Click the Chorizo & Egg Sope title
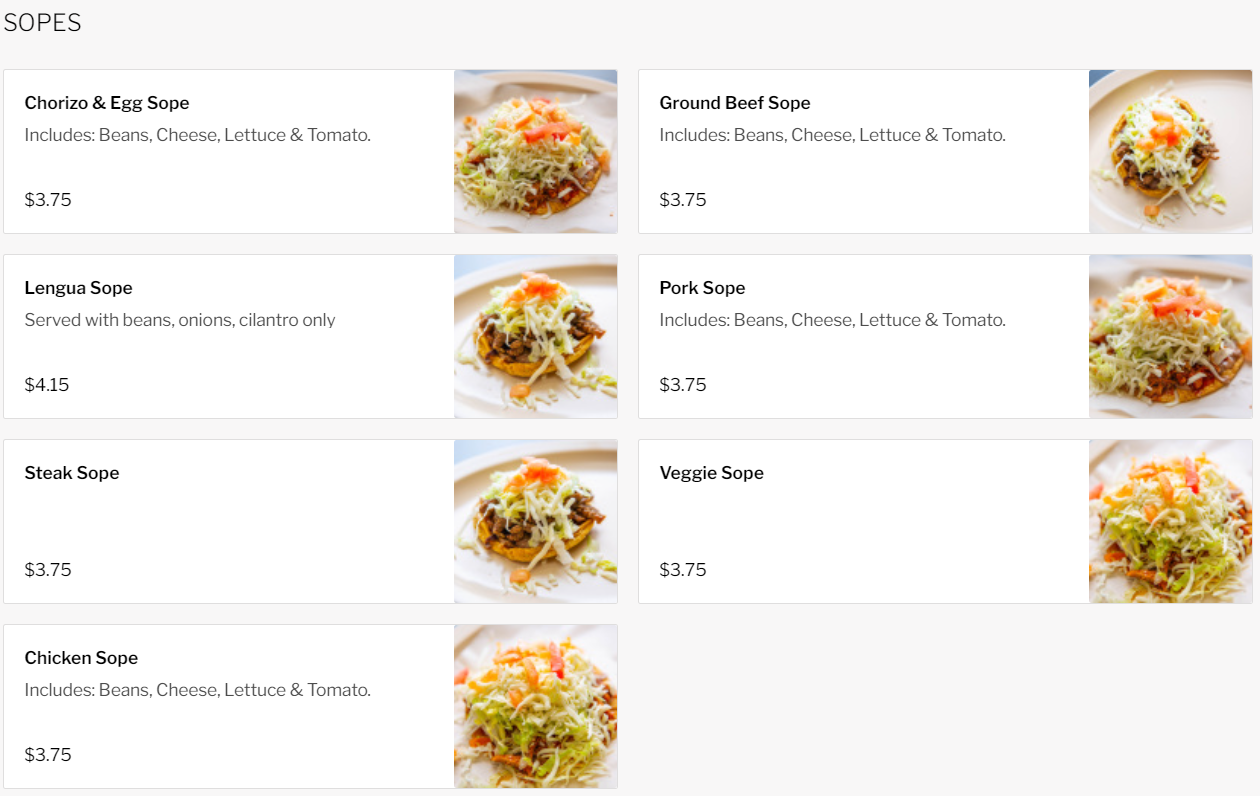 107,103
